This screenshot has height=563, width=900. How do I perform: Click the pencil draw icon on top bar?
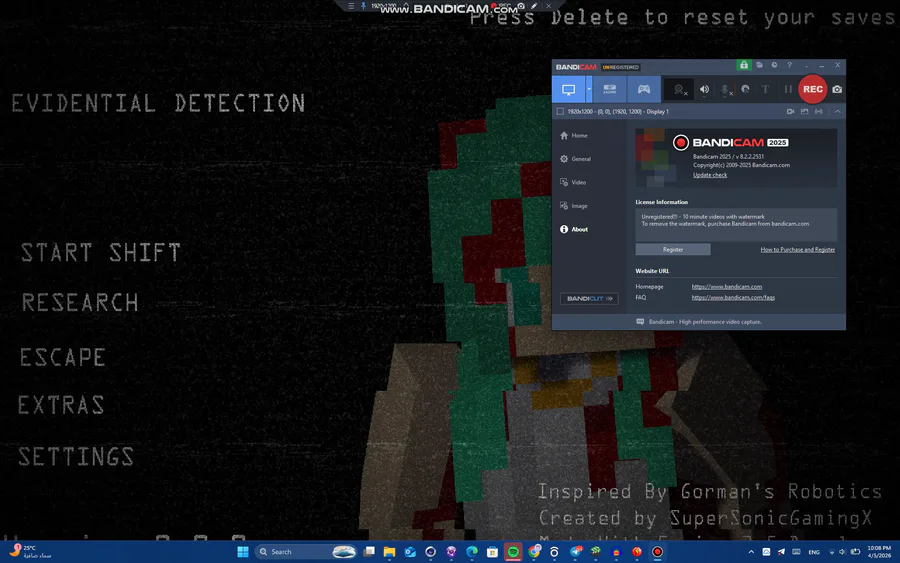pos(534,6)
